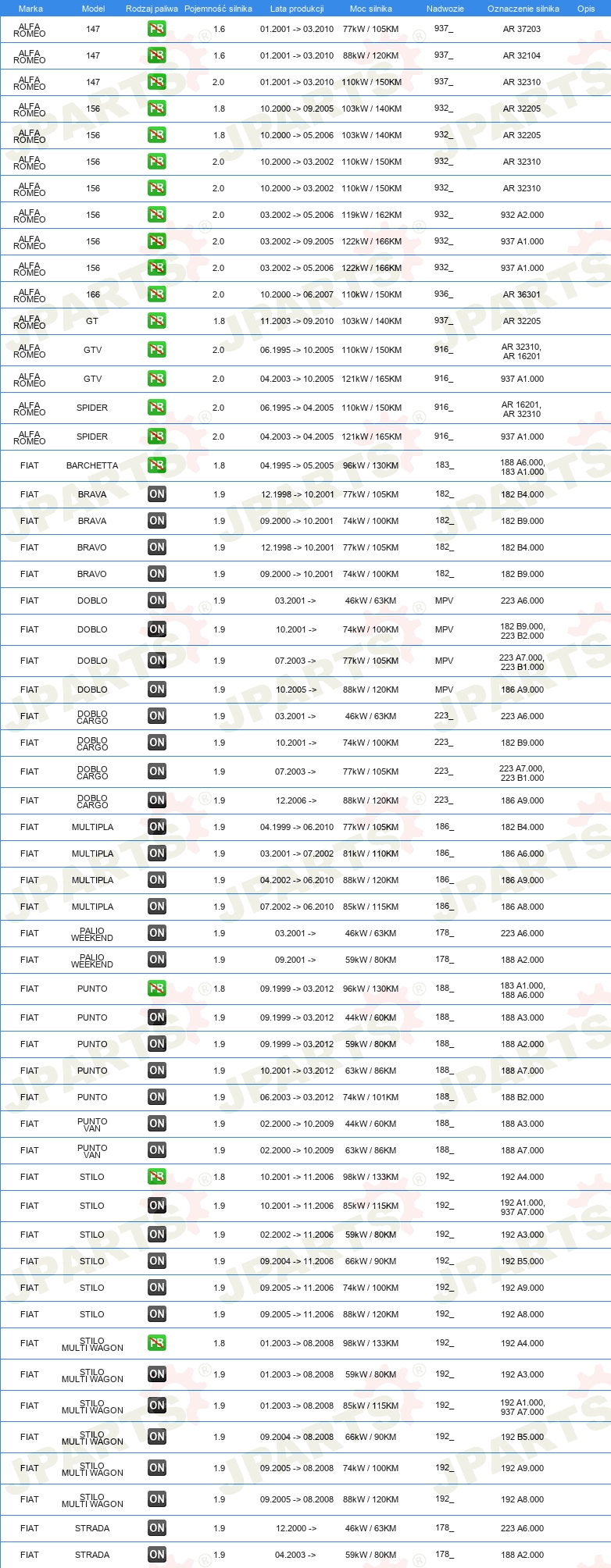Viewport: 611px width, 1568px height.
Task: Select the petrol icon for Alfa Romeo 166
Action: click(x=156, y=294)
